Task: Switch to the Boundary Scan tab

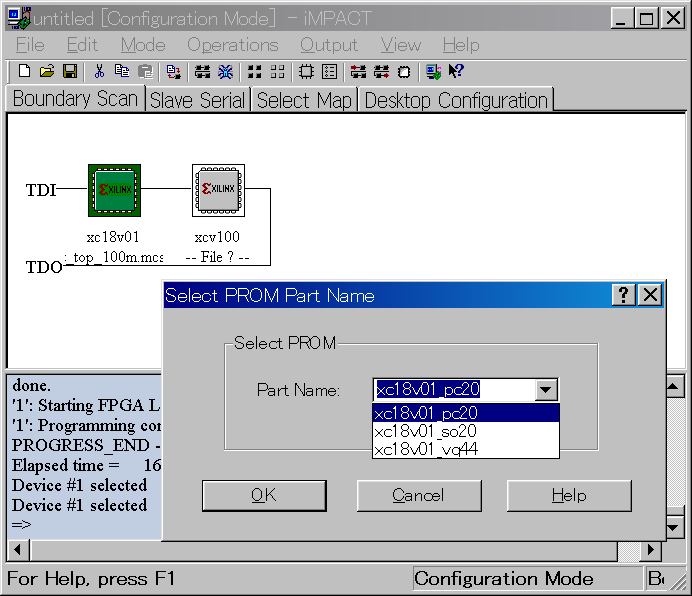Action: click(x=75, y=98)
